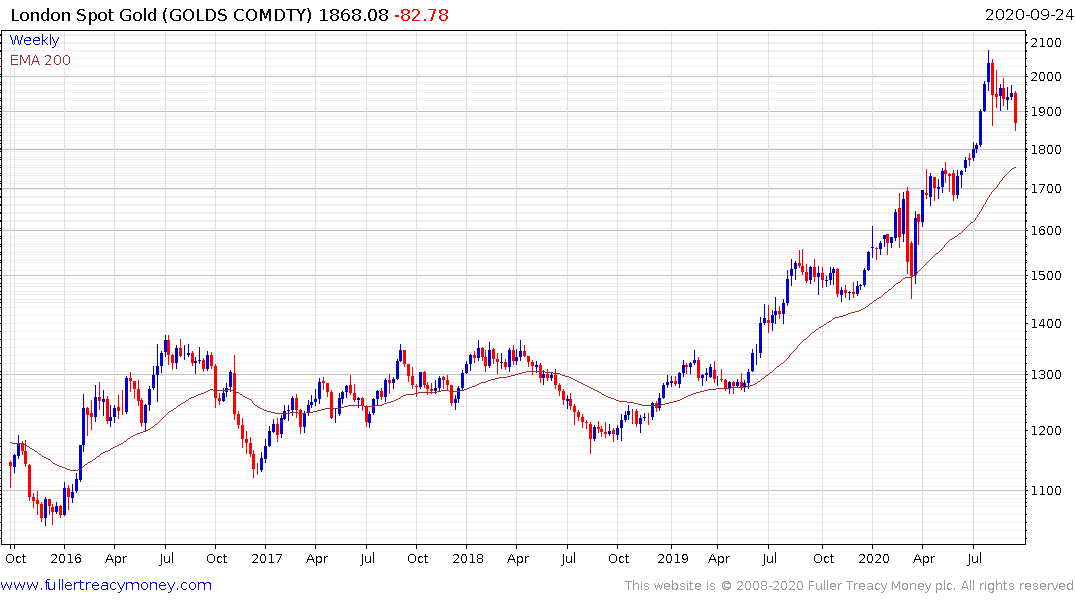Click the 1600 price axis label
The image size is (1075, 600).
1046,231
